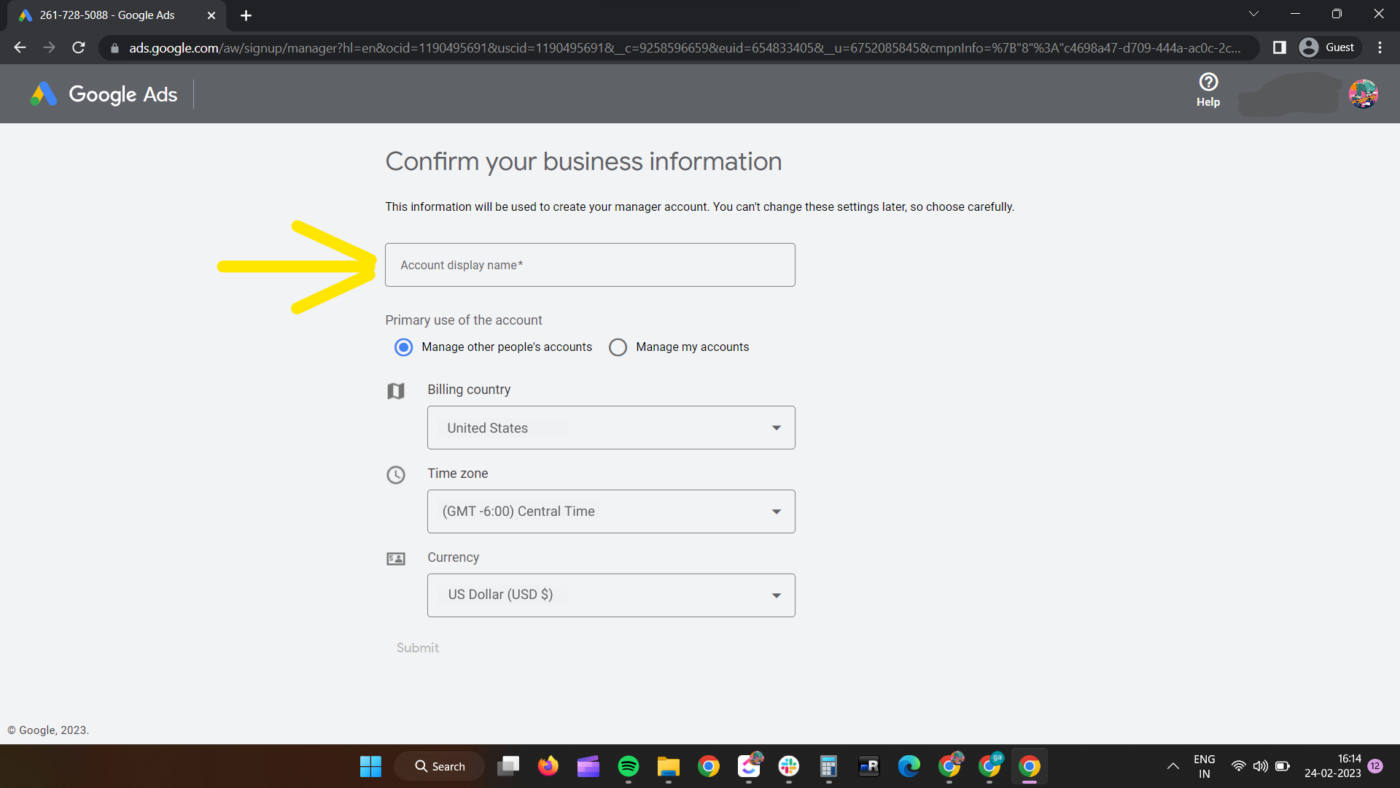1400x788 pixels.
Task: Open Spotify from the taskbar
Action: pos(628,766)
